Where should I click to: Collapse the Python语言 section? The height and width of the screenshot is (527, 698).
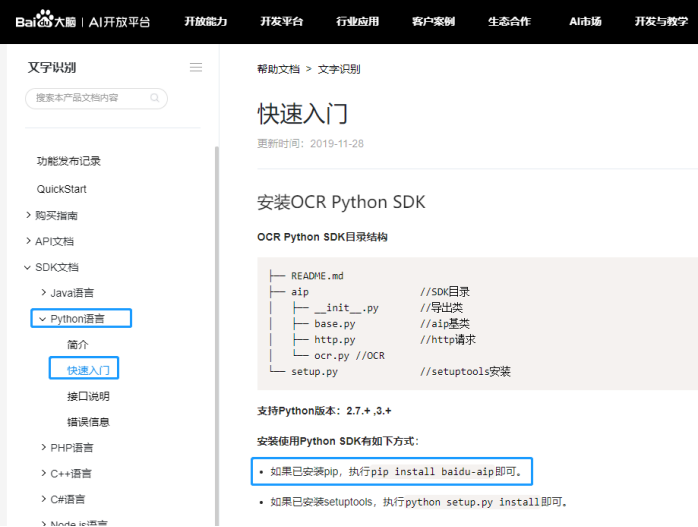coord(43,319)
